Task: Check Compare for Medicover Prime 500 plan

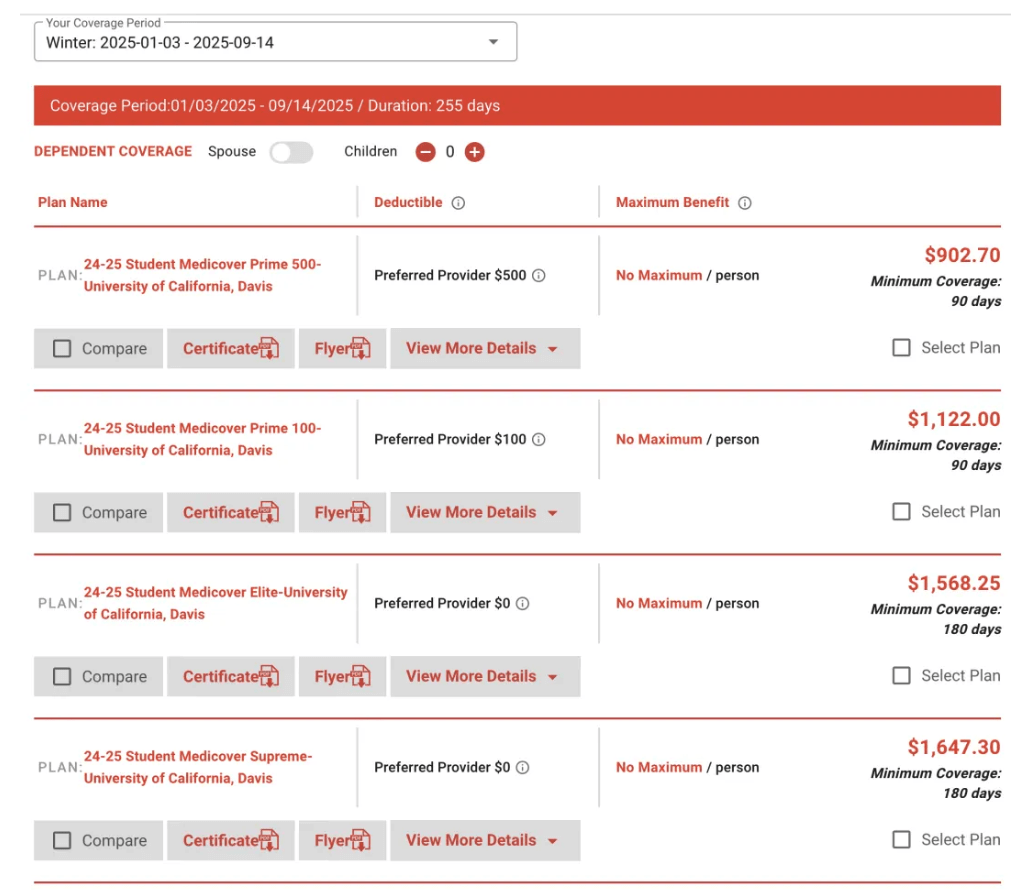Action: [62, 348]
